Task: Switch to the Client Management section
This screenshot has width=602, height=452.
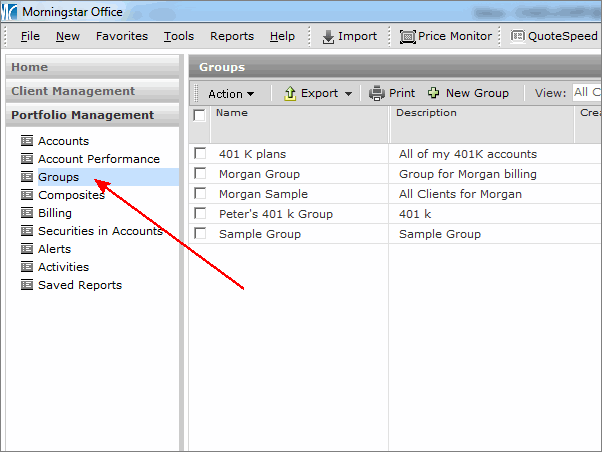Action: tap(73, 91)
